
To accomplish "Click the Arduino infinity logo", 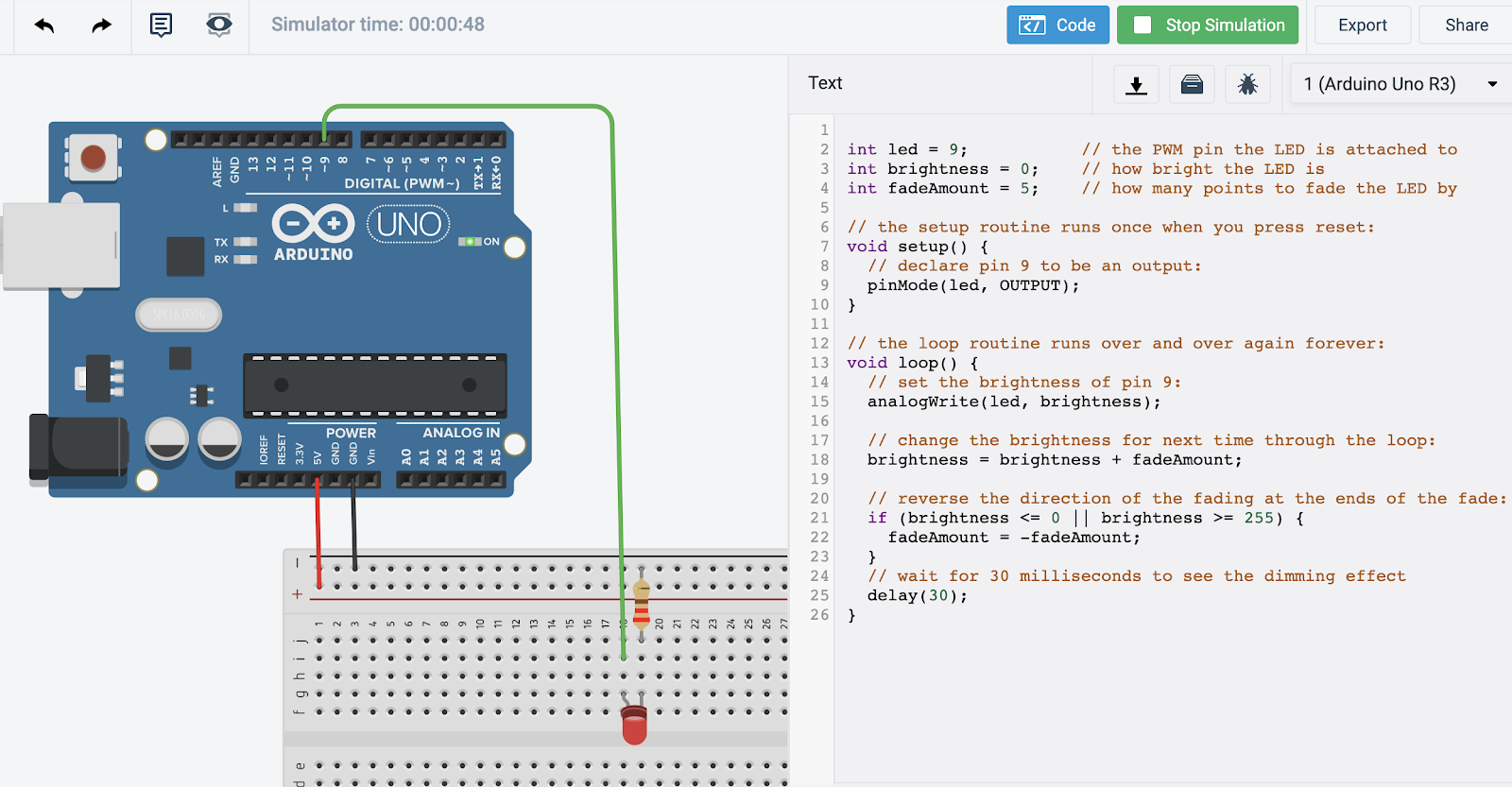I will pyautogui.click(x=313, y=224).
